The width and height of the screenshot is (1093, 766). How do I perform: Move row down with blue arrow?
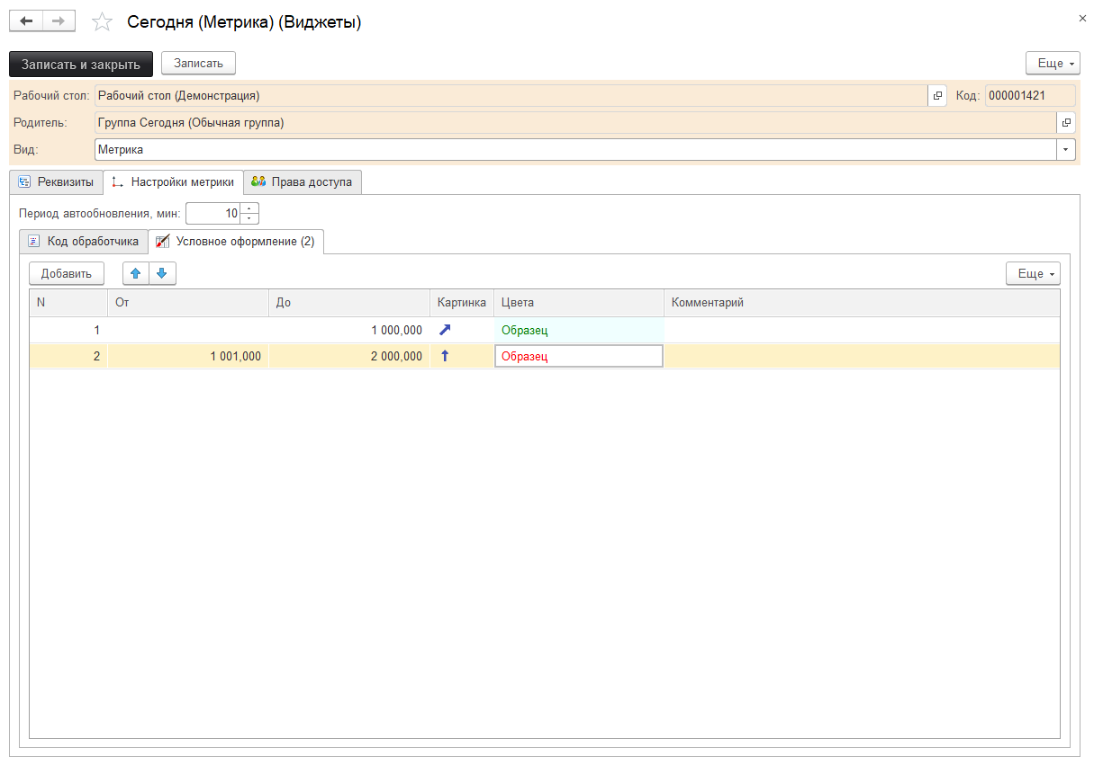pos(162,273)
